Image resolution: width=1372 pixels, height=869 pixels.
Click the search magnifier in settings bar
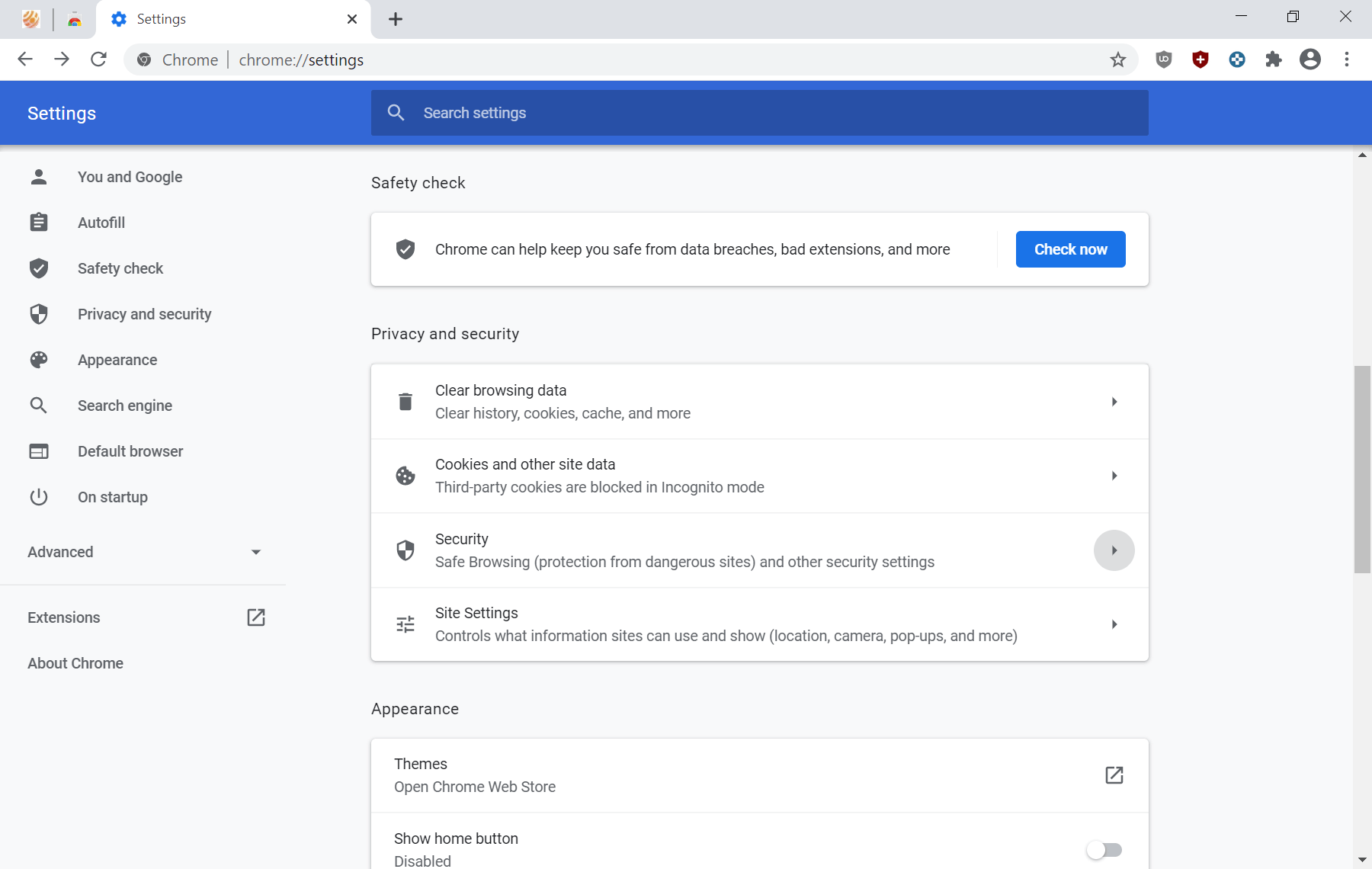396,113
